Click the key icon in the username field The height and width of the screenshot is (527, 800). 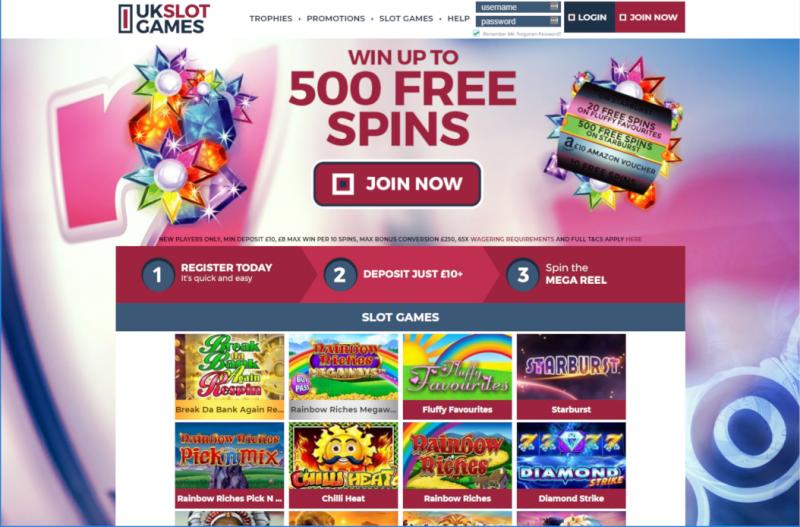tap(554, 7)
